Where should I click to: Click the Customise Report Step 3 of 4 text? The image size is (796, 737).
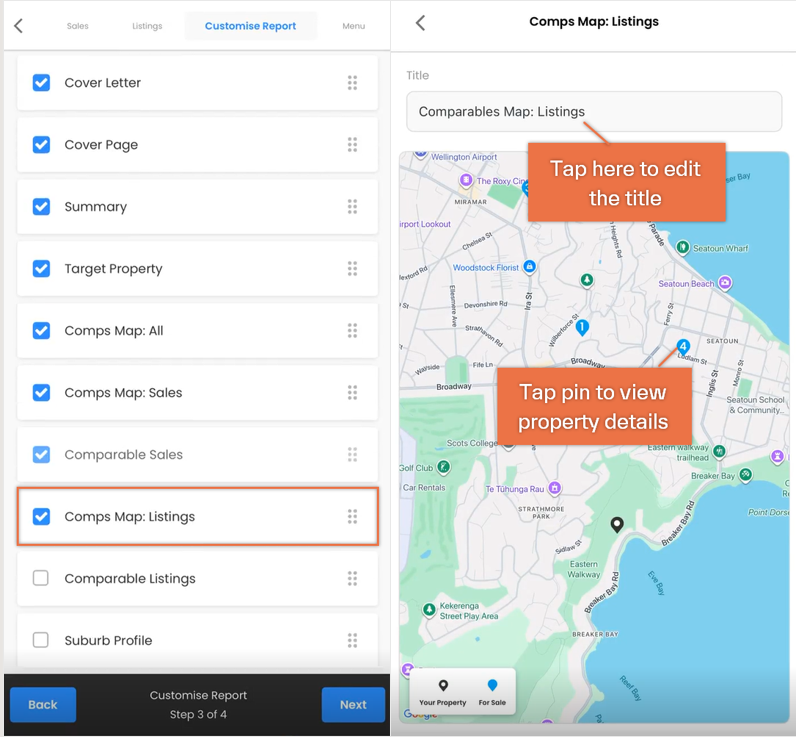pos(198,705)
